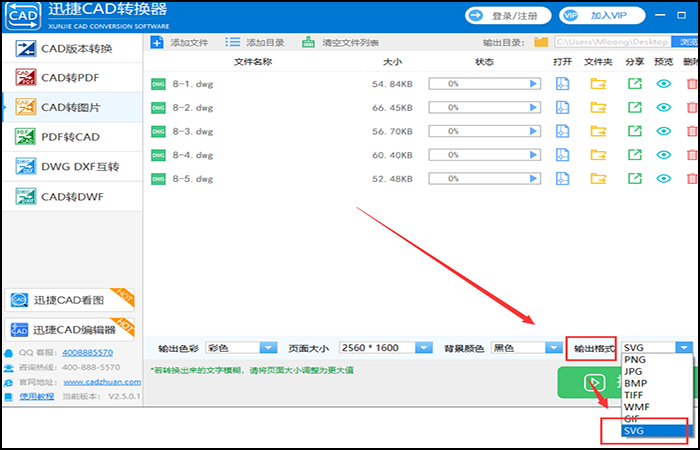Open file 8-5.dwg via its open icon

[x=562, y=179]
